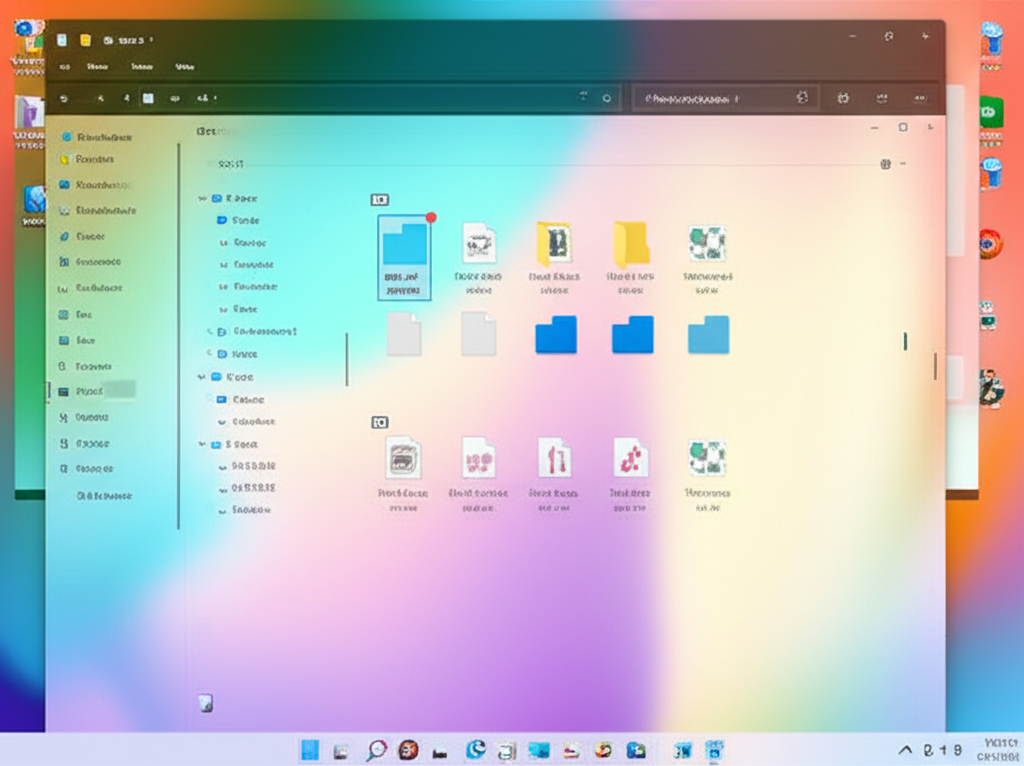Viewport: 1024px width, 766px height.
Task: Open the Recycle Bin desktop icon at top right
Action: coord(992,40)
